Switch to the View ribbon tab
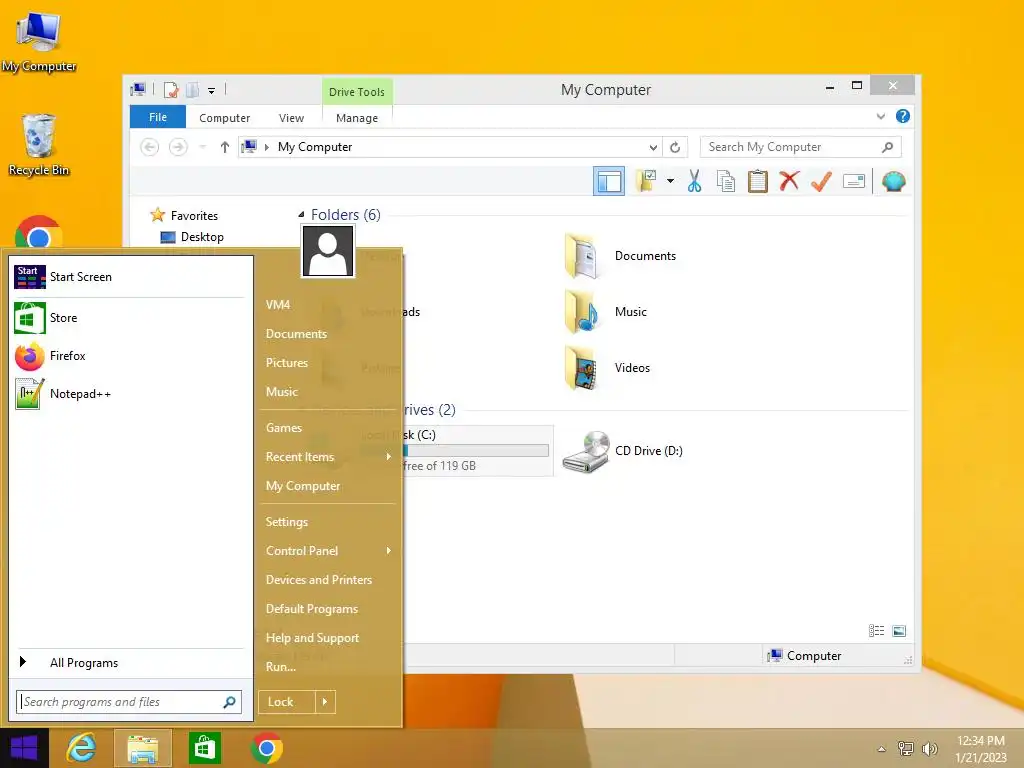Screen dimensions: 1024x768 pyautogui.click(x=291, y=118)
